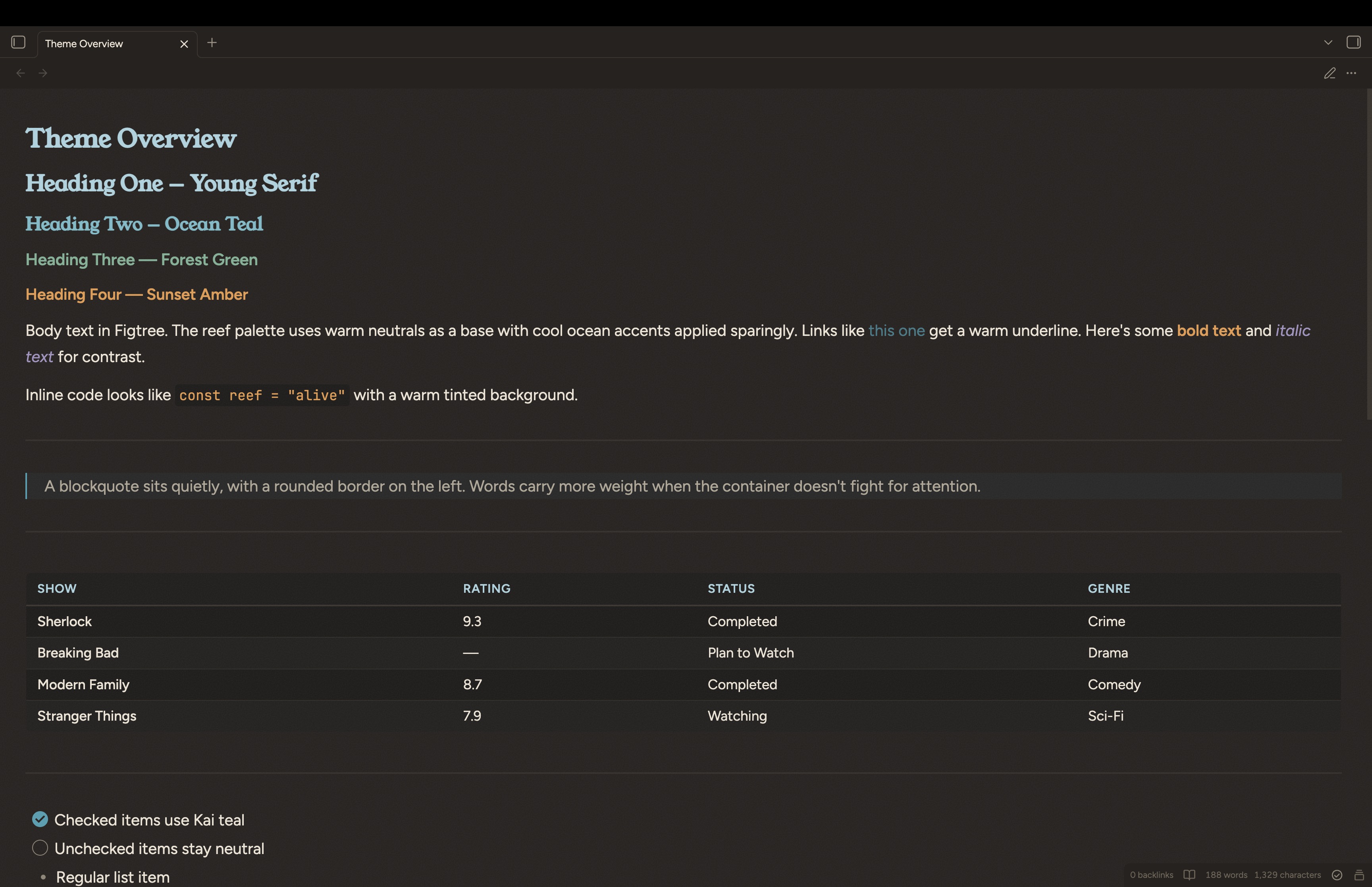Click the stacked layers icon in status bar

coord(1359,874)
